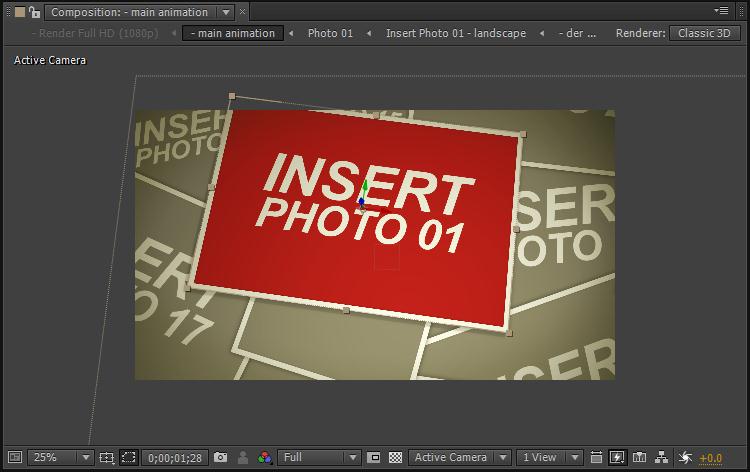Switch to the Photo 01 composition tab
Viewport: 750px width, 472px height.
coord(330,33)
